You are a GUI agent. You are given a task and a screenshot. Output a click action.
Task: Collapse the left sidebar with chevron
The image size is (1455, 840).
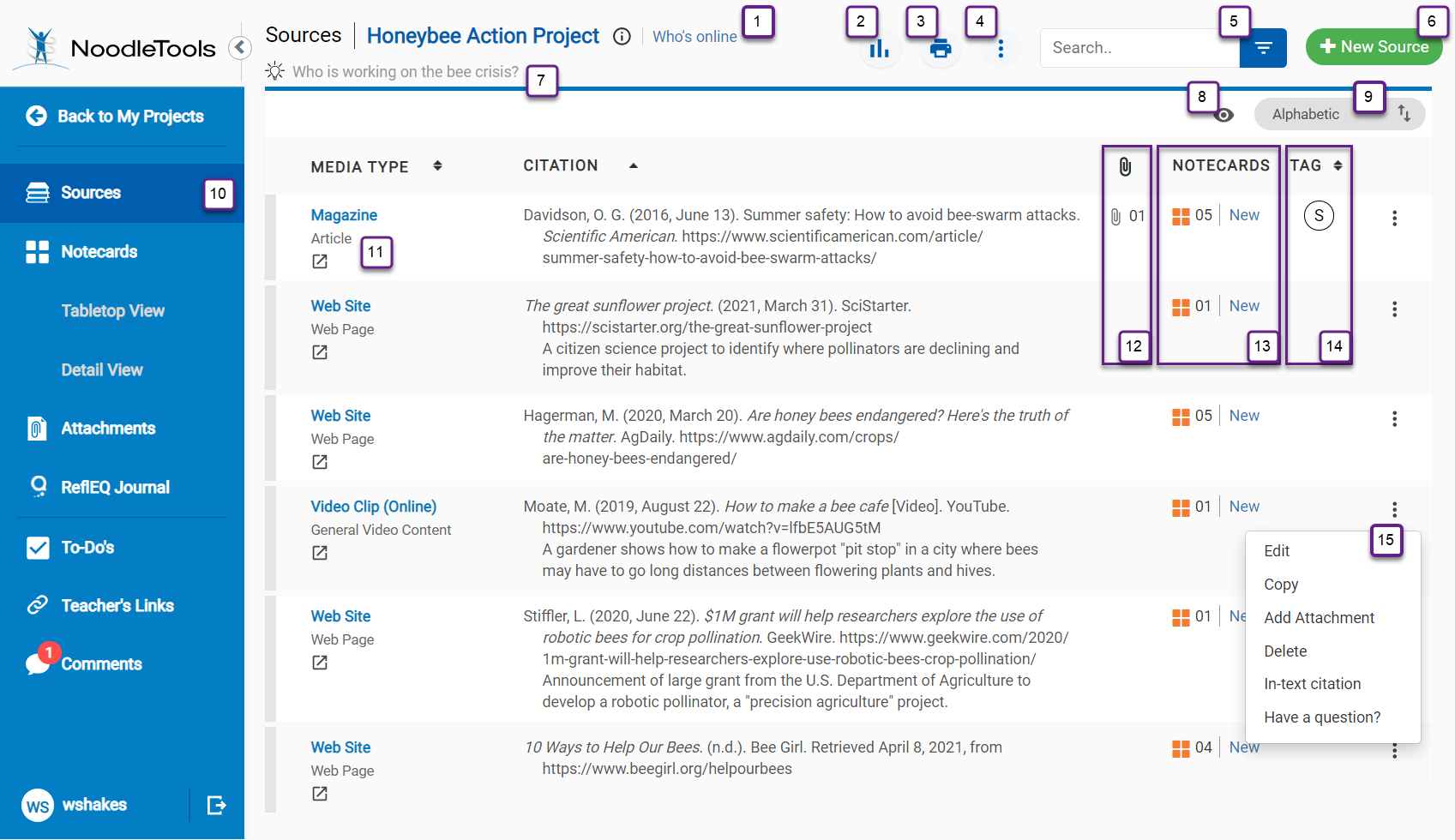pos(240,48)
